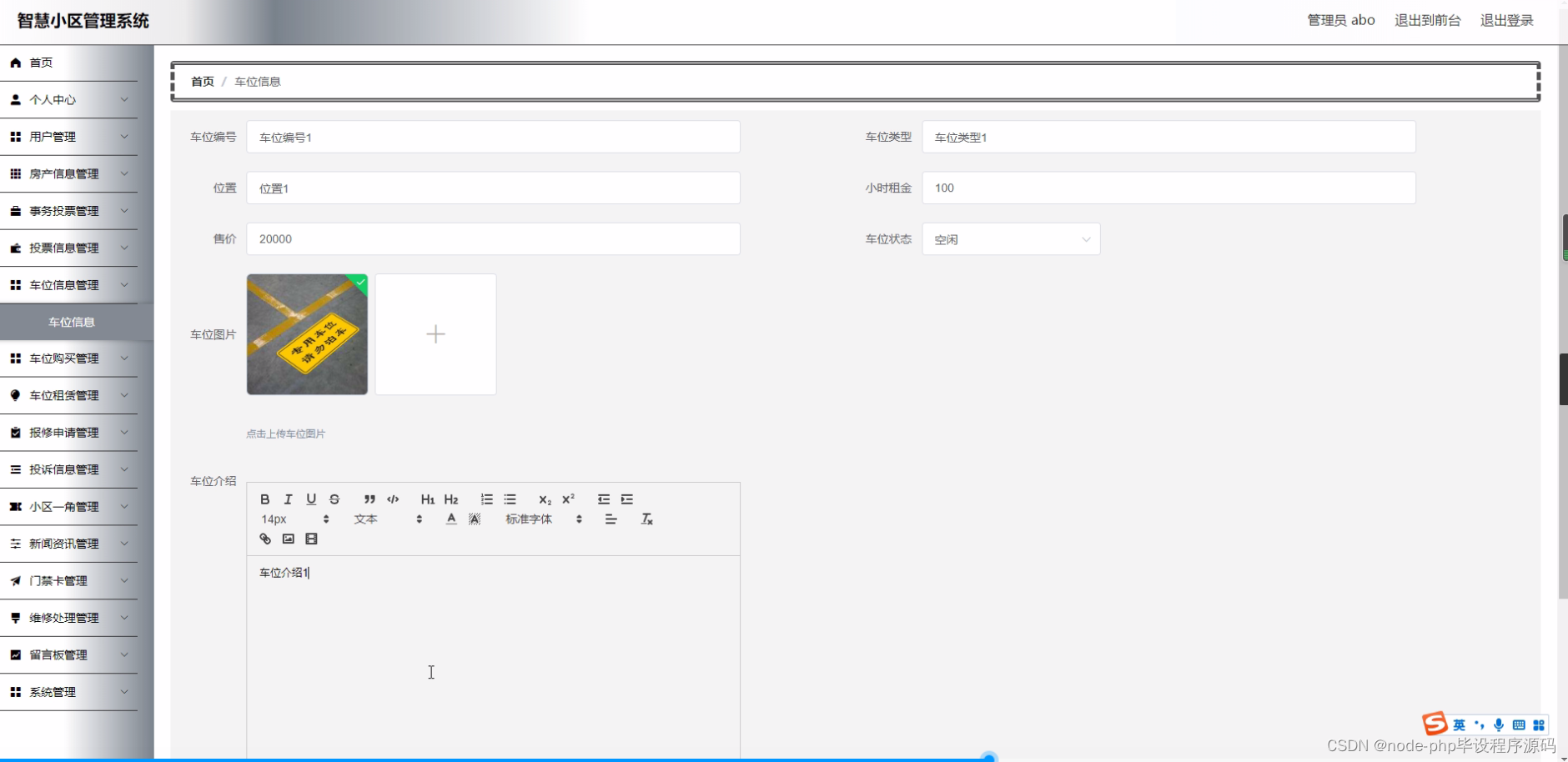The height and width of the screenshot is (762, 1568).
Task: Insert a blockquote in the description editor
Action: (369, 499)
